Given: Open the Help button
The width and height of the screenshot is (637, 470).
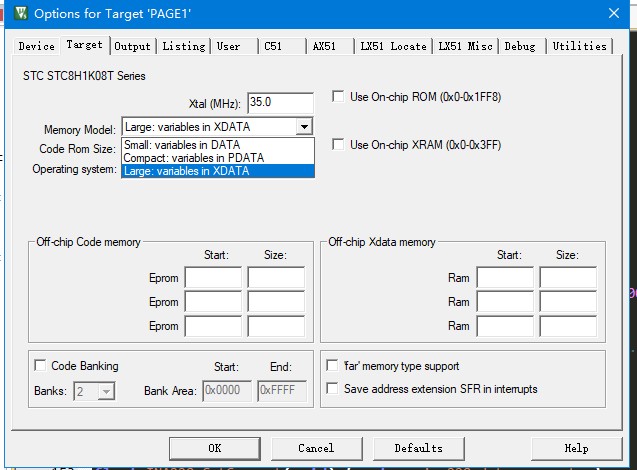Looking at the screenshot, I should click(576, 448).
